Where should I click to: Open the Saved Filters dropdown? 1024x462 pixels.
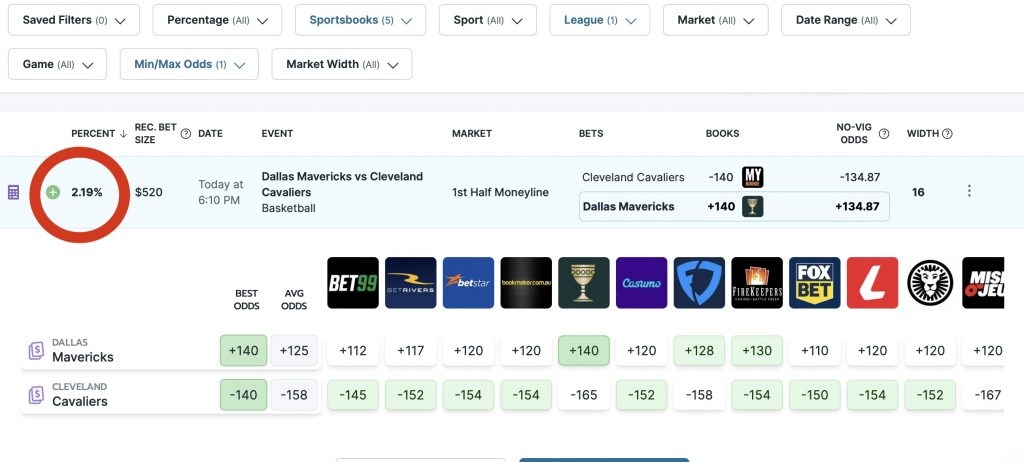tap(74, 20)
